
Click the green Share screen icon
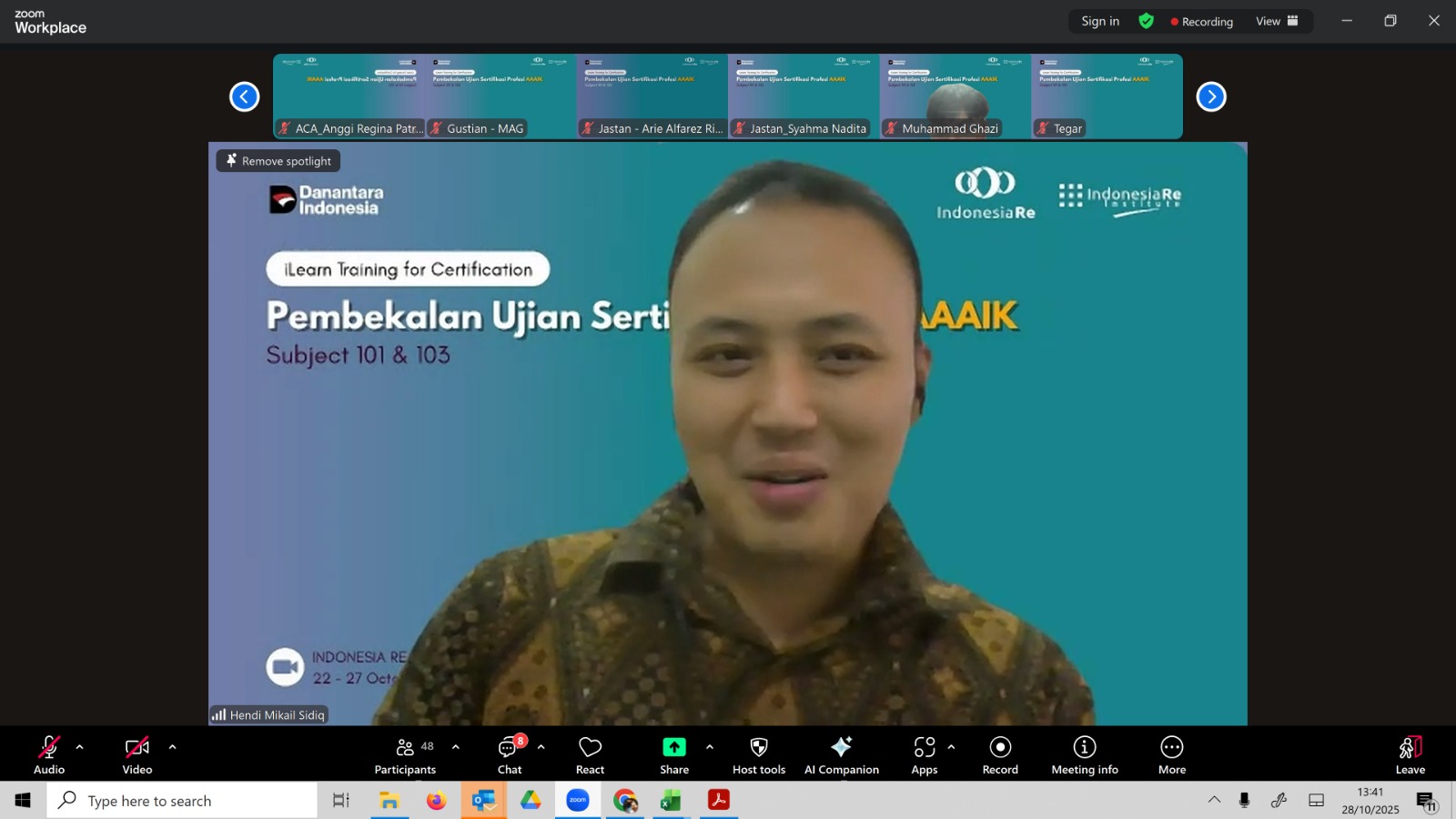point(673,747)
